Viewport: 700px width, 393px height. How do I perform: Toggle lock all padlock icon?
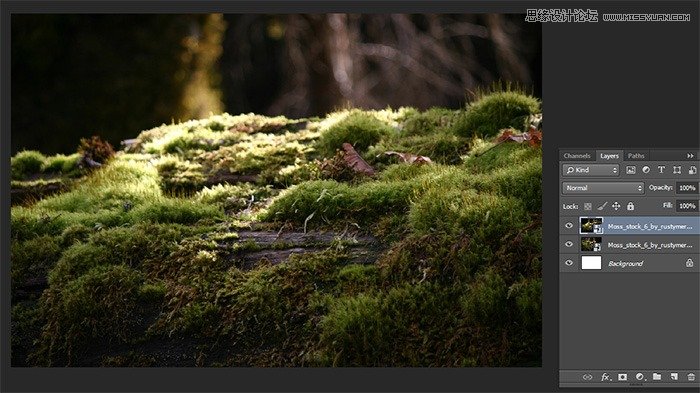[630, 206]
